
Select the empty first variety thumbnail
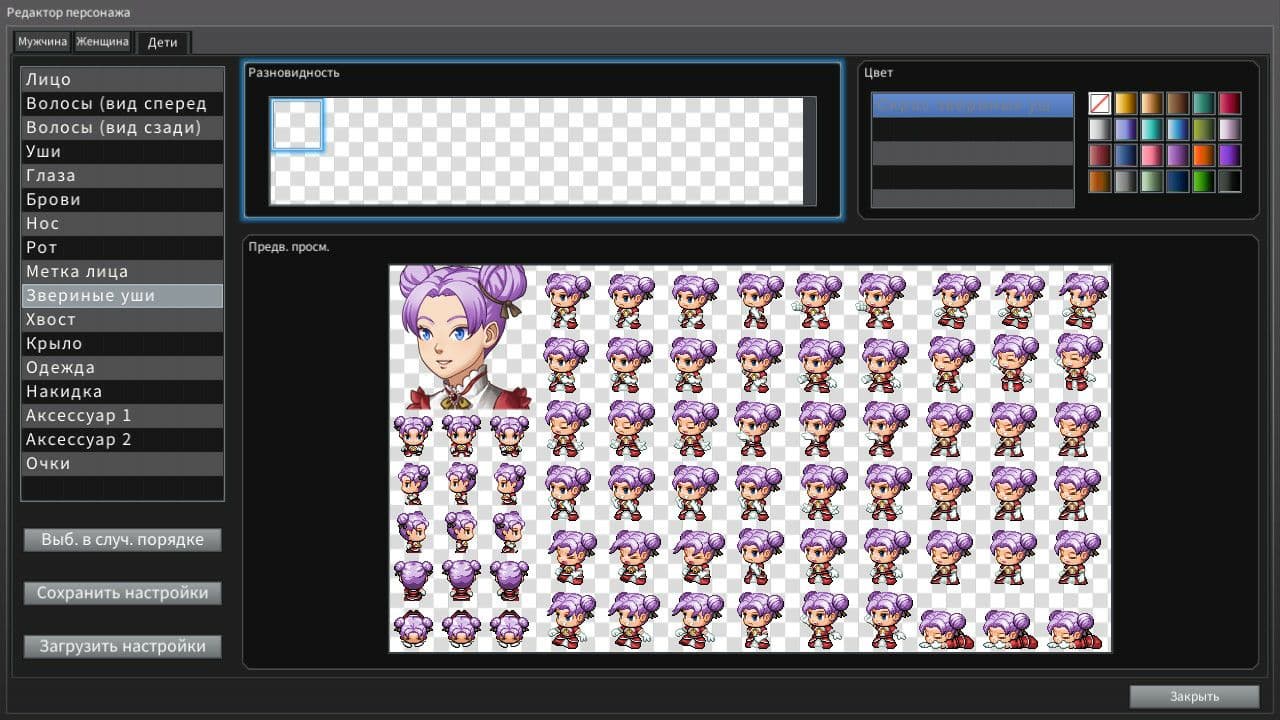click(297, 125)
